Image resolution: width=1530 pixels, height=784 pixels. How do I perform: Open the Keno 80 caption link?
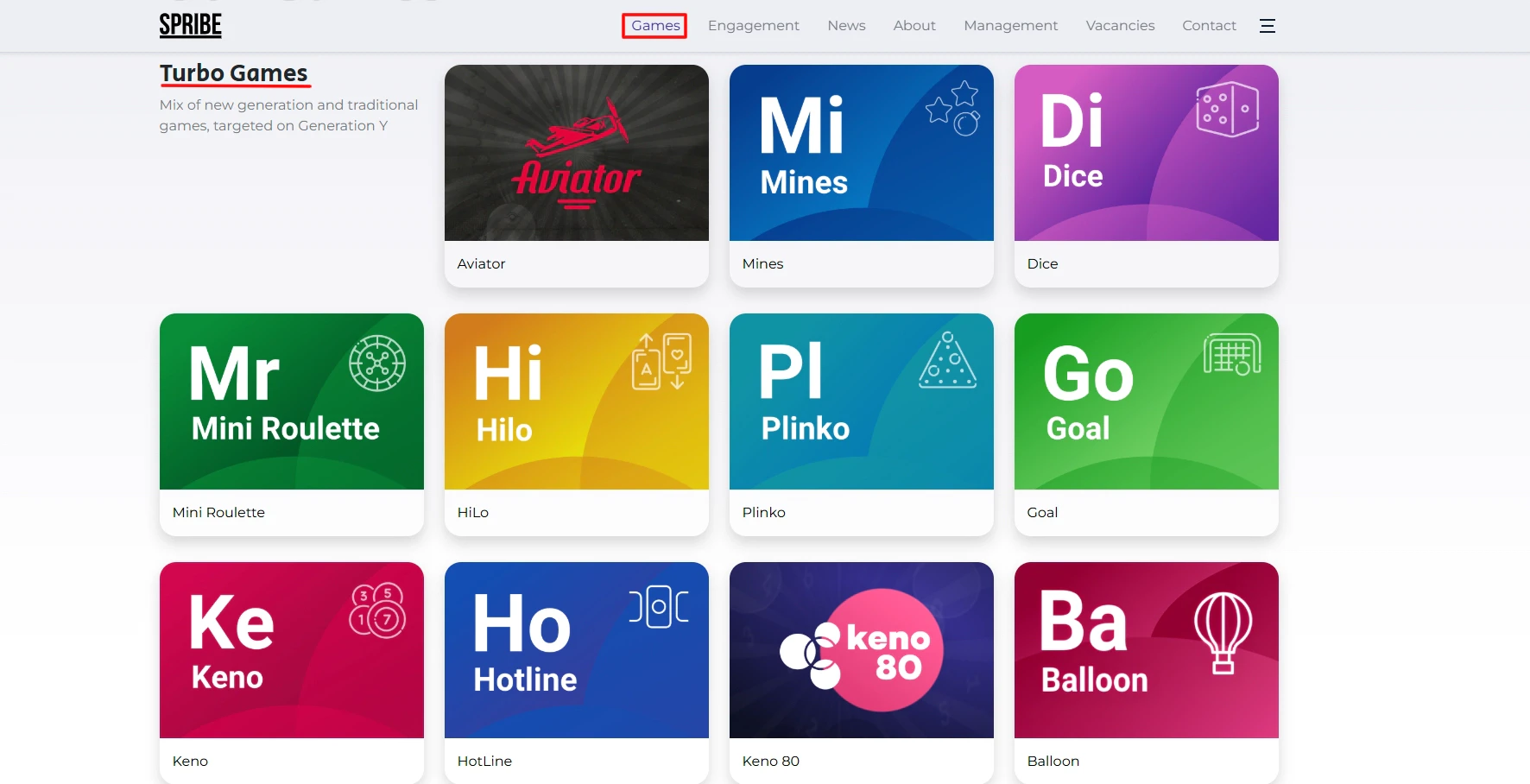coord(770,762)
